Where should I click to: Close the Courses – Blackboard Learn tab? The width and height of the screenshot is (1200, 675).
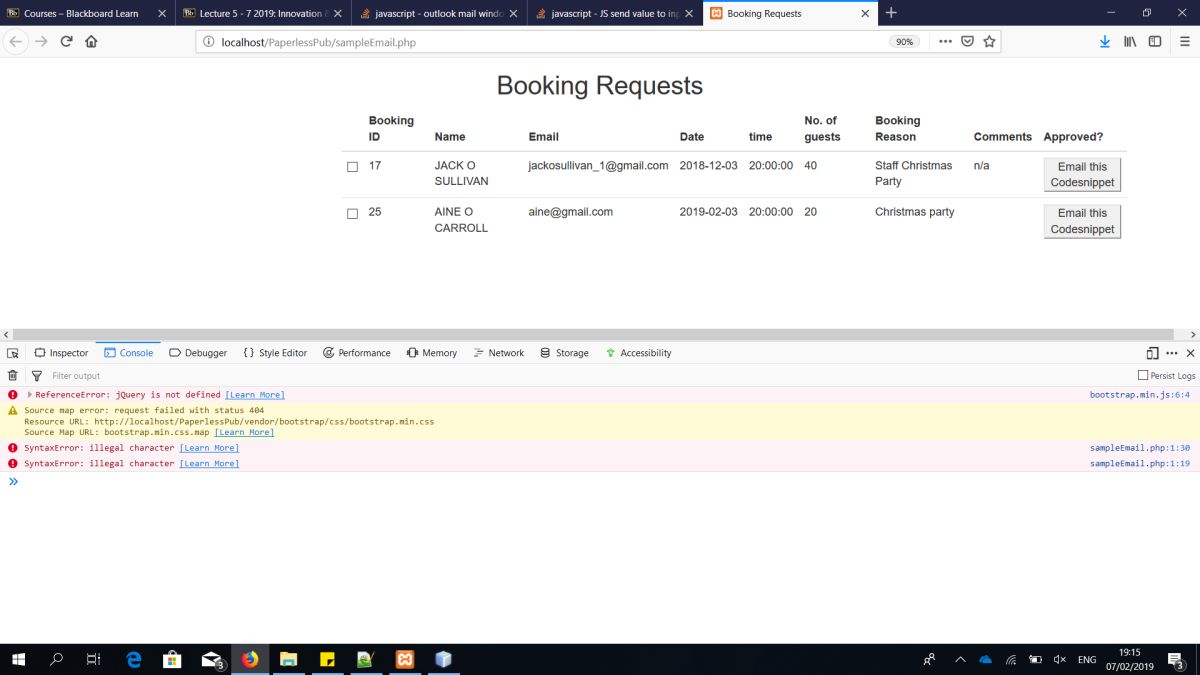pyautogui.click(x=162, y=14)
